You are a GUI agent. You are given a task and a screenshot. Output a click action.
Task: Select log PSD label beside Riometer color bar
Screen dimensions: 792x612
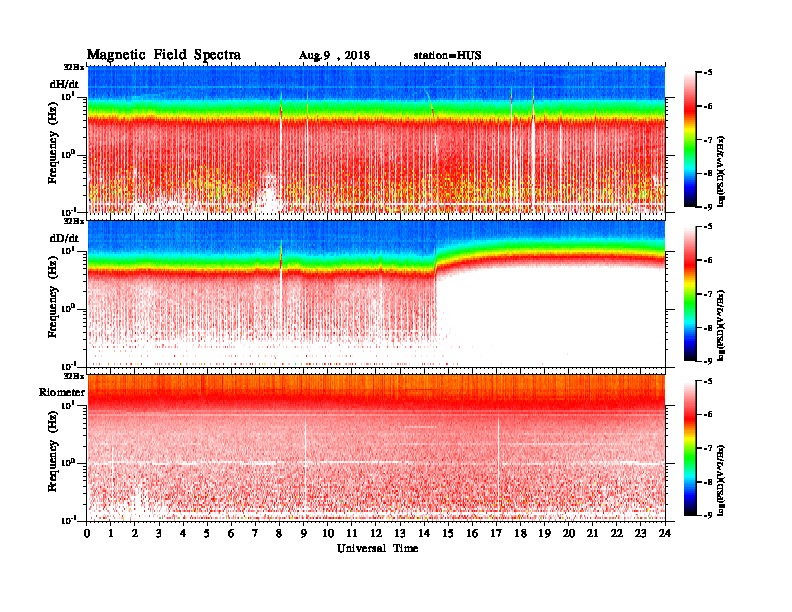click(721, 481)
